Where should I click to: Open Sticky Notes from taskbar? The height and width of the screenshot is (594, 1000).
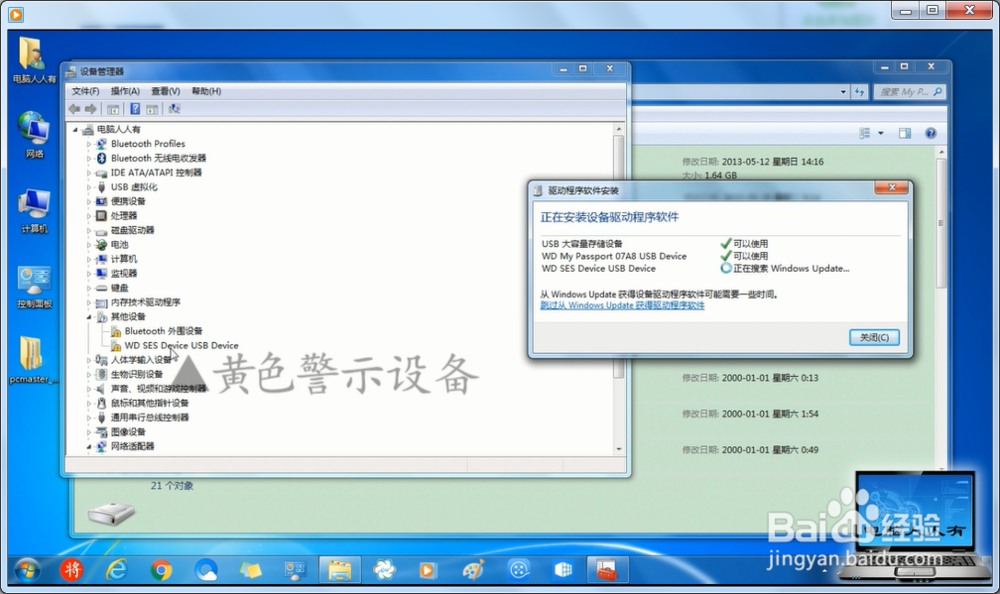pos(250,570)
